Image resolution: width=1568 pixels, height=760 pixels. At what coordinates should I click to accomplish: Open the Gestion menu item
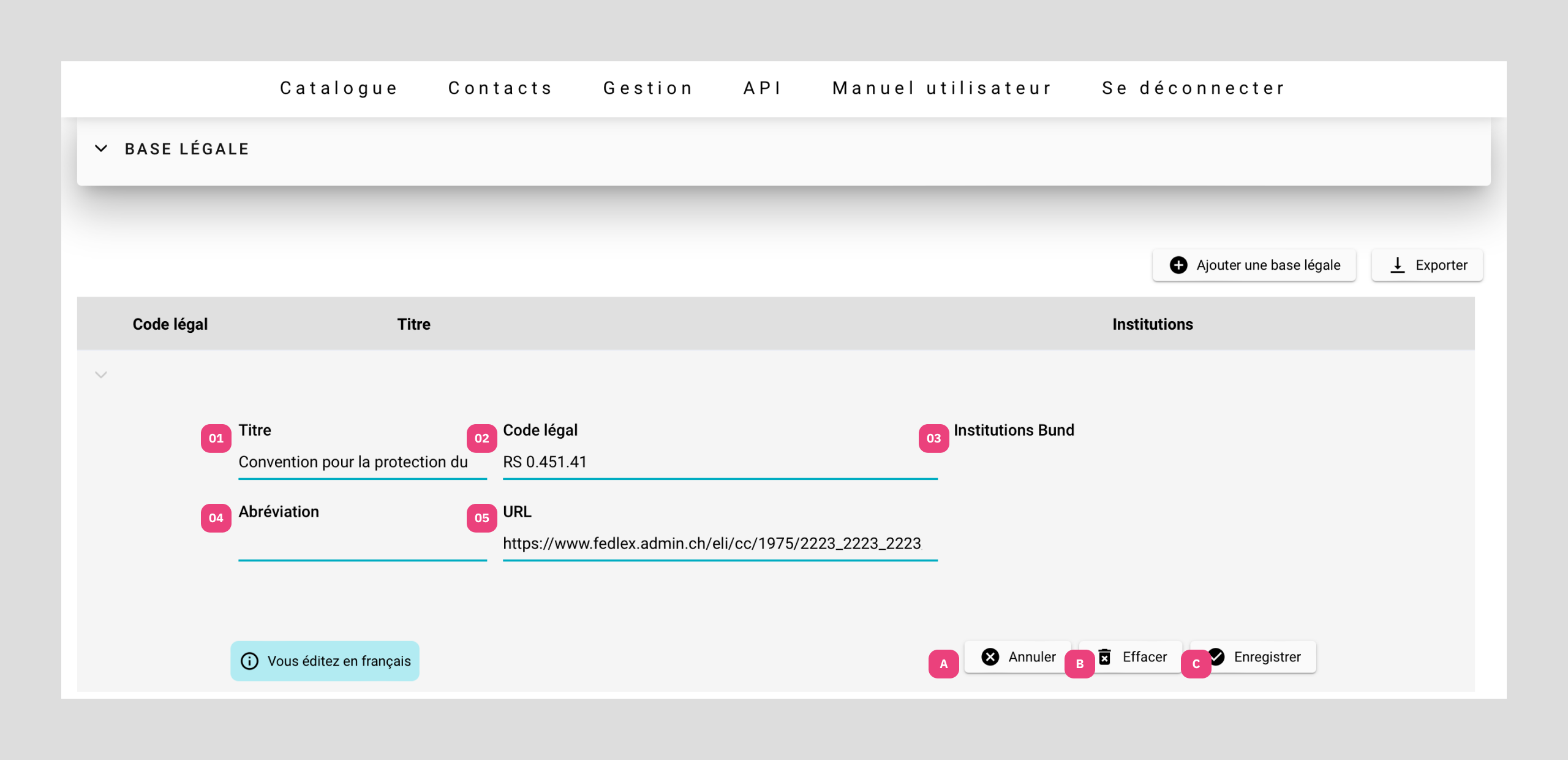coord(648,88)
